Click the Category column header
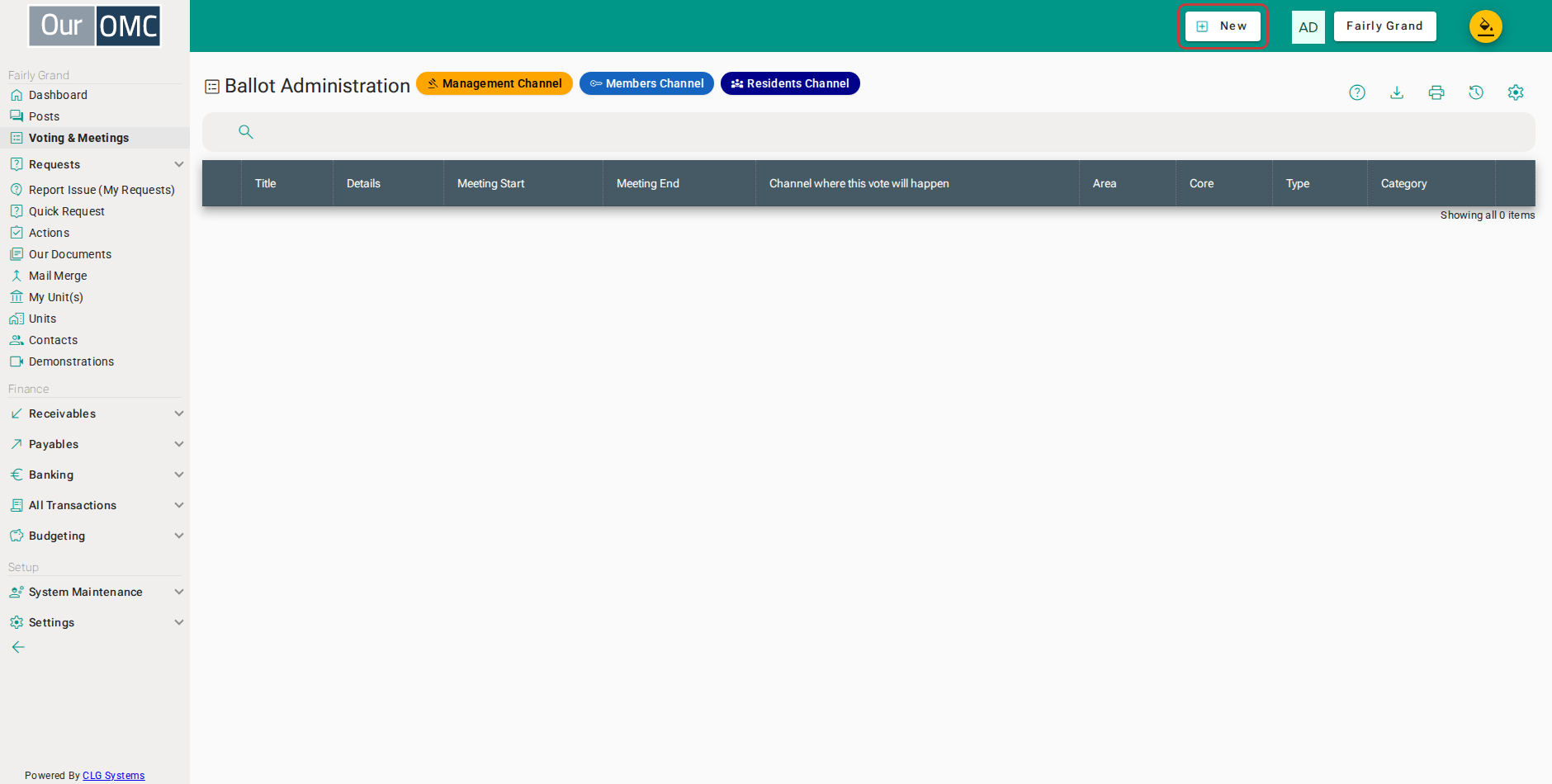 (x=1431, y=183)
